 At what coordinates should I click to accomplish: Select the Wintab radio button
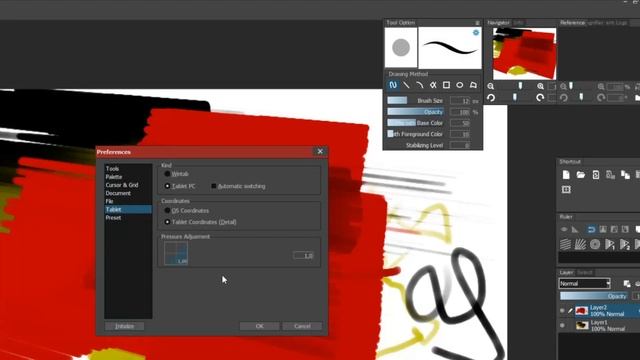click(x=167, y=174)
